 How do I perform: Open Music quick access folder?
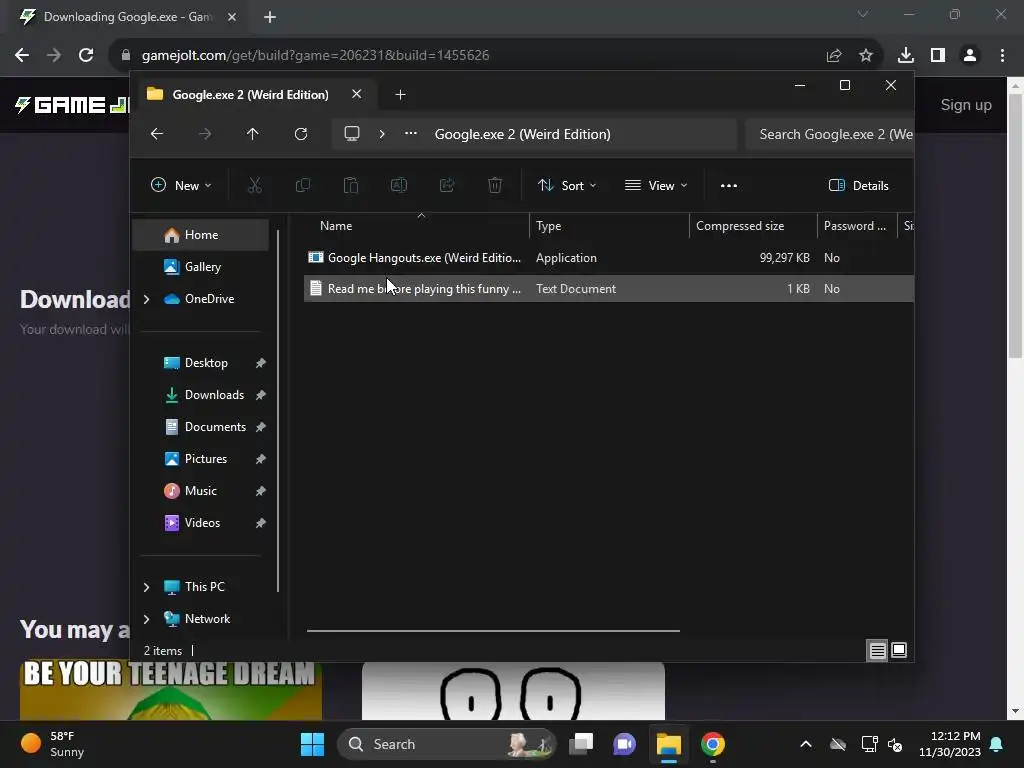200,491
